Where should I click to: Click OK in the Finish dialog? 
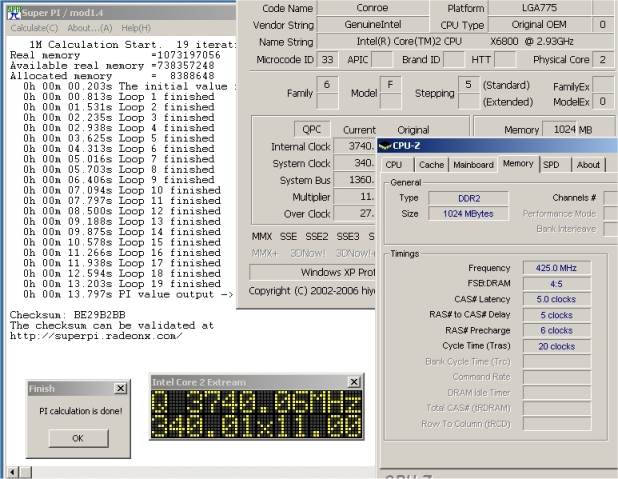[x=78, y=438]
